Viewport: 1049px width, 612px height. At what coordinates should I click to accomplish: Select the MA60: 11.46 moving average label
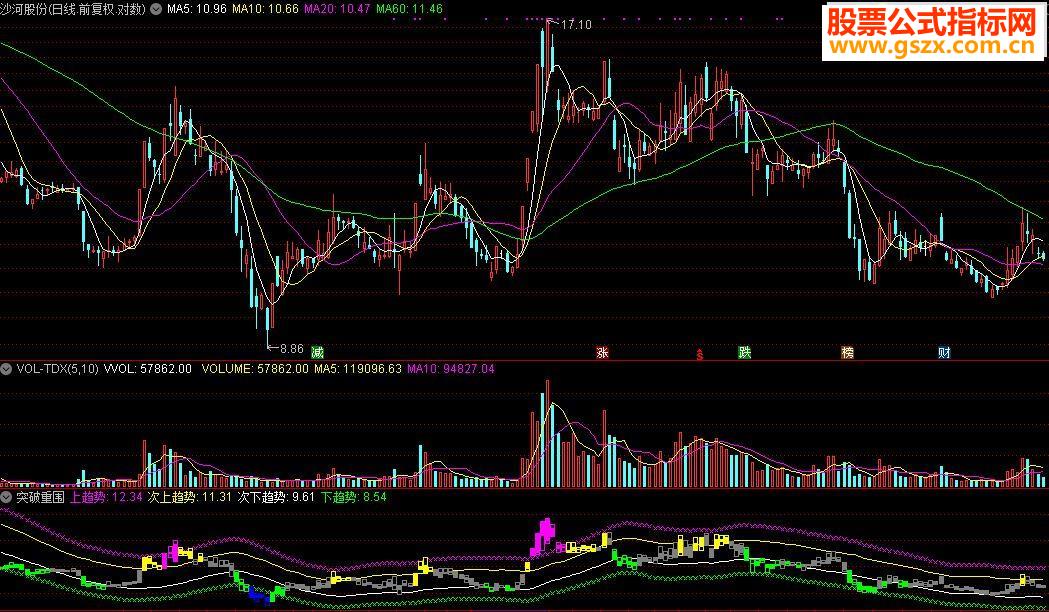[409, 9]
